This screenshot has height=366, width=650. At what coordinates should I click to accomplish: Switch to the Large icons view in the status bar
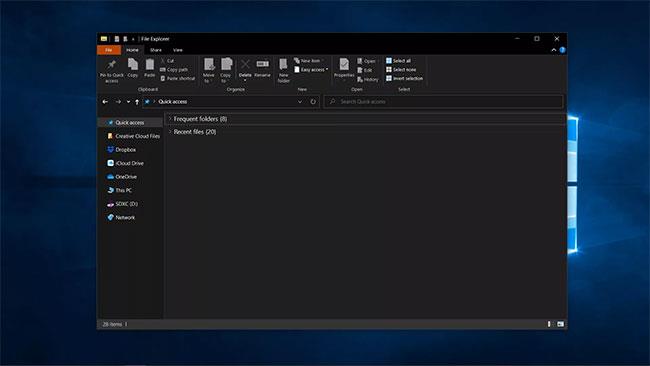560,324
